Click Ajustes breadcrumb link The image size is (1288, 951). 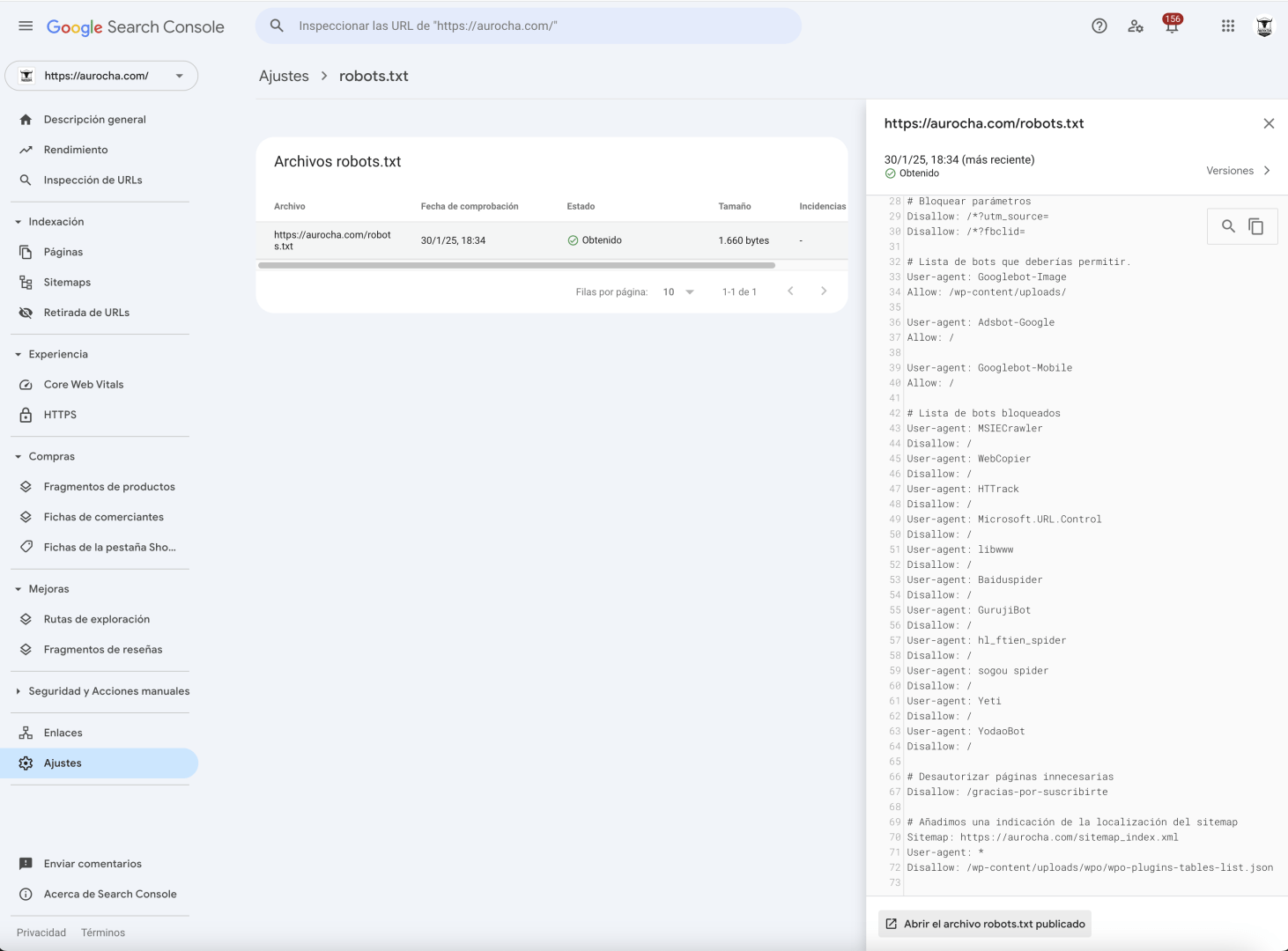[284, 76]
